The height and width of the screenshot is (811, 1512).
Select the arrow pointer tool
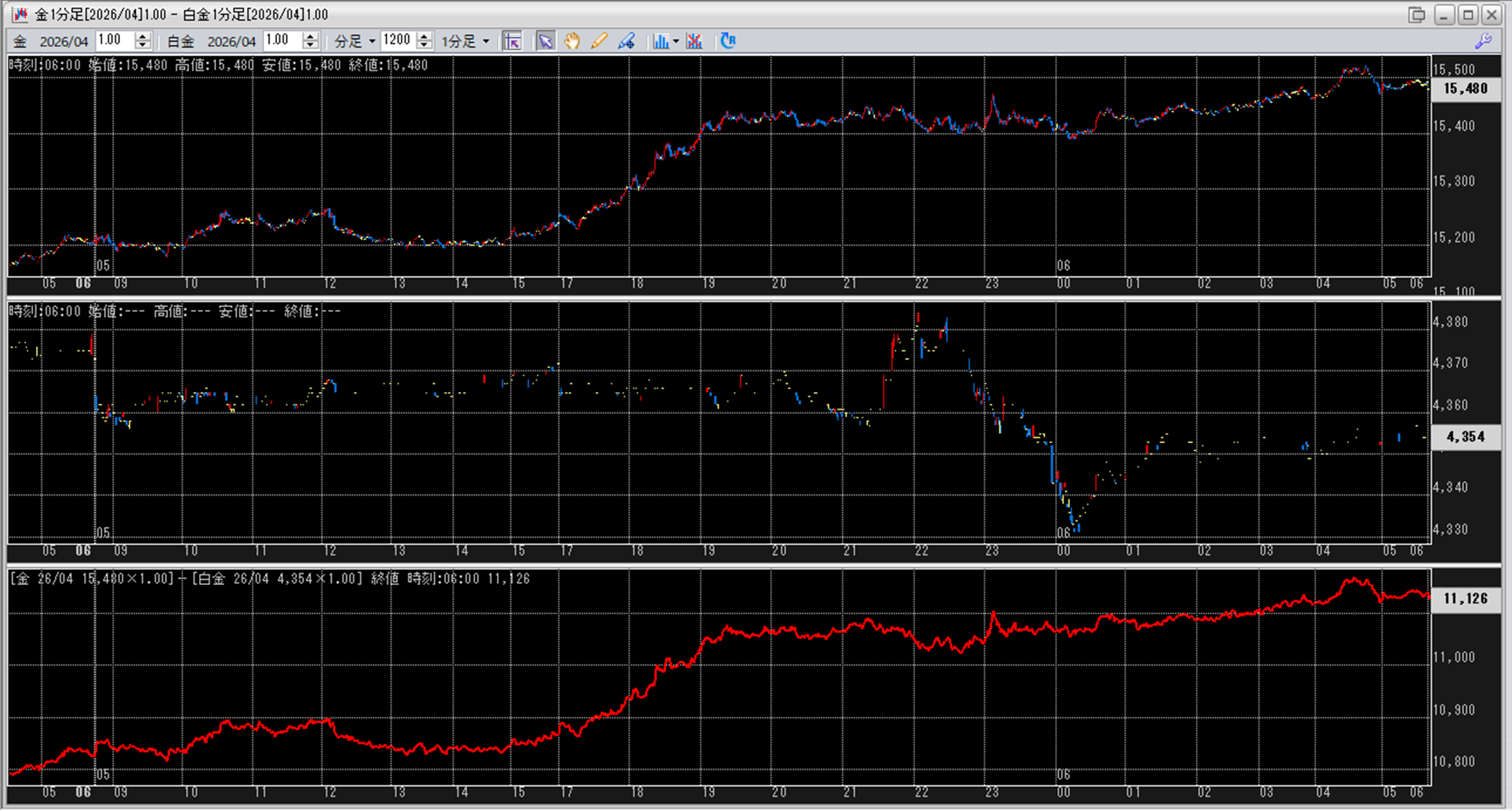tap(546, 41)
